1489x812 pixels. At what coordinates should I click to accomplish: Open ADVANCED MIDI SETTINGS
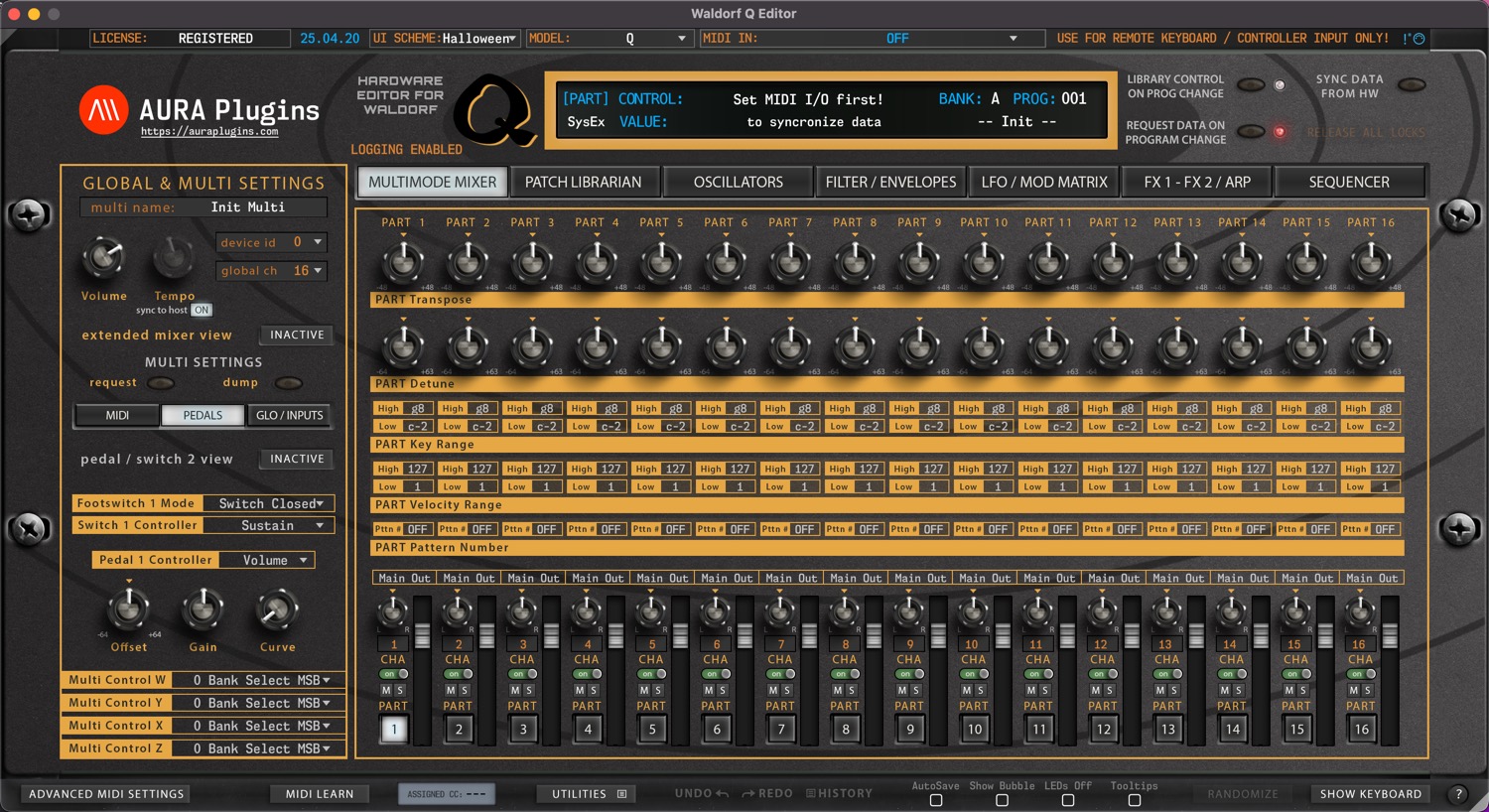coord(106,794)
